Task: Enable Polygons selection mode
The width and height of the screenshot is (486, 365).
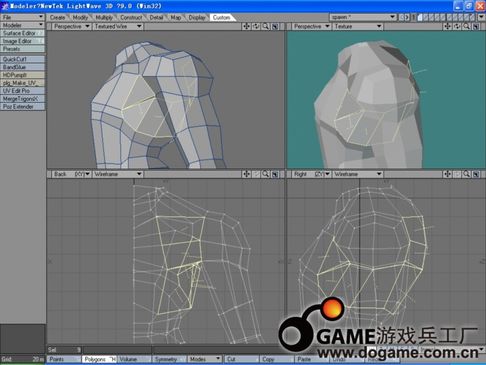Action: [99, 359]
